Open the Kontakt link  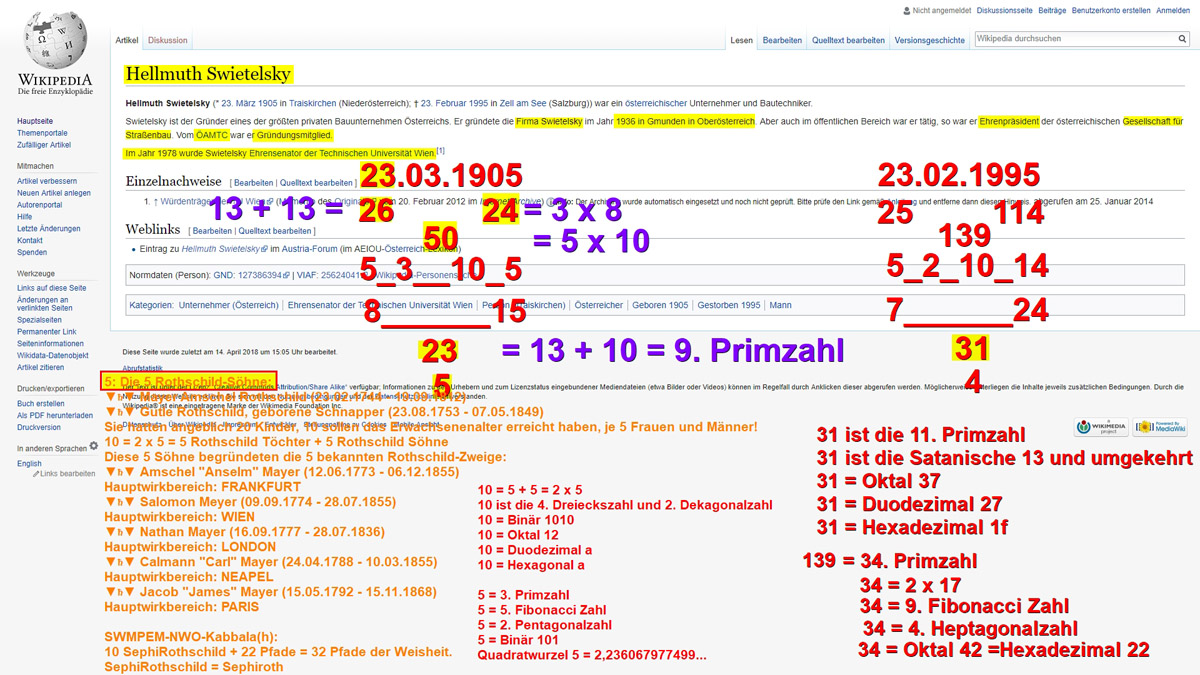[30, 241]
